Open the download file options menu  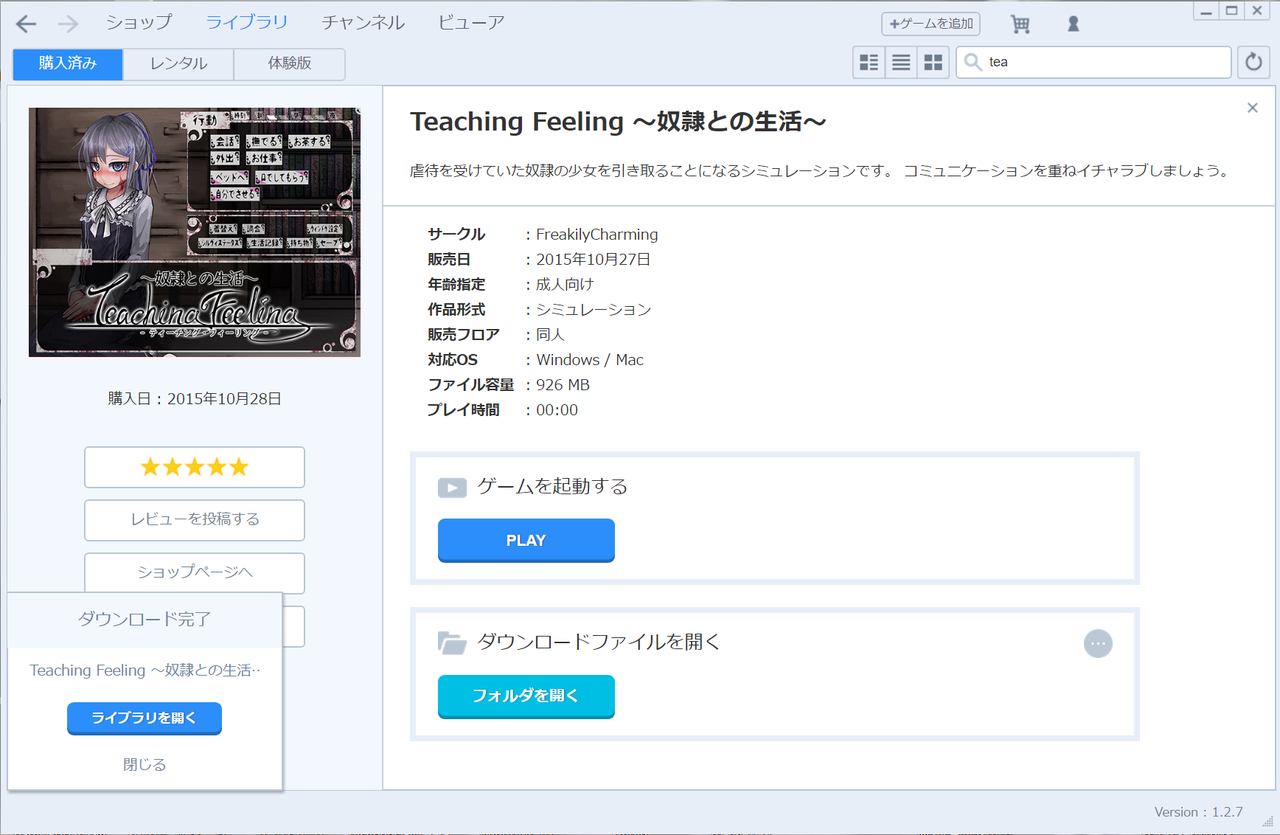(1098, 643)
